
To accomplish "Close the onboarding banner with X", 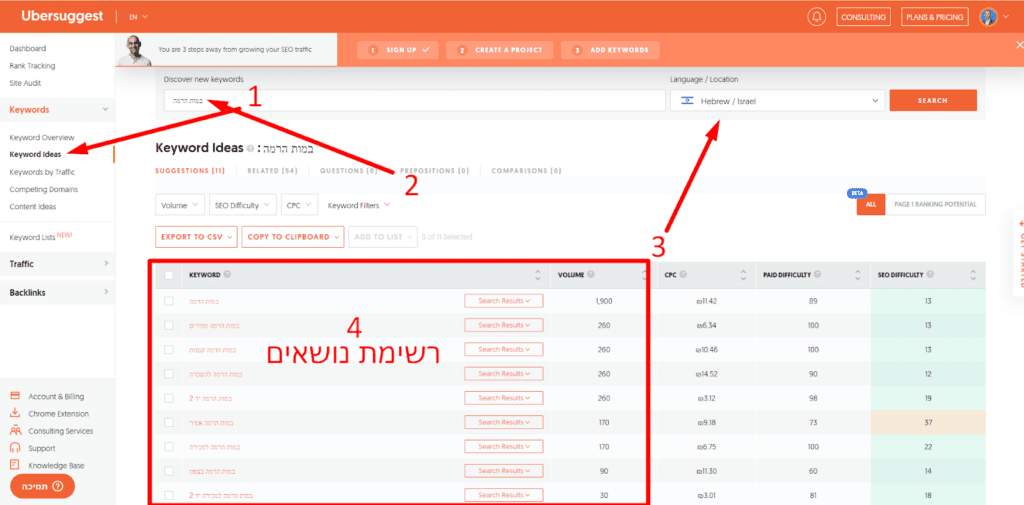I will pyautogui.click(x=1020, y=44).
